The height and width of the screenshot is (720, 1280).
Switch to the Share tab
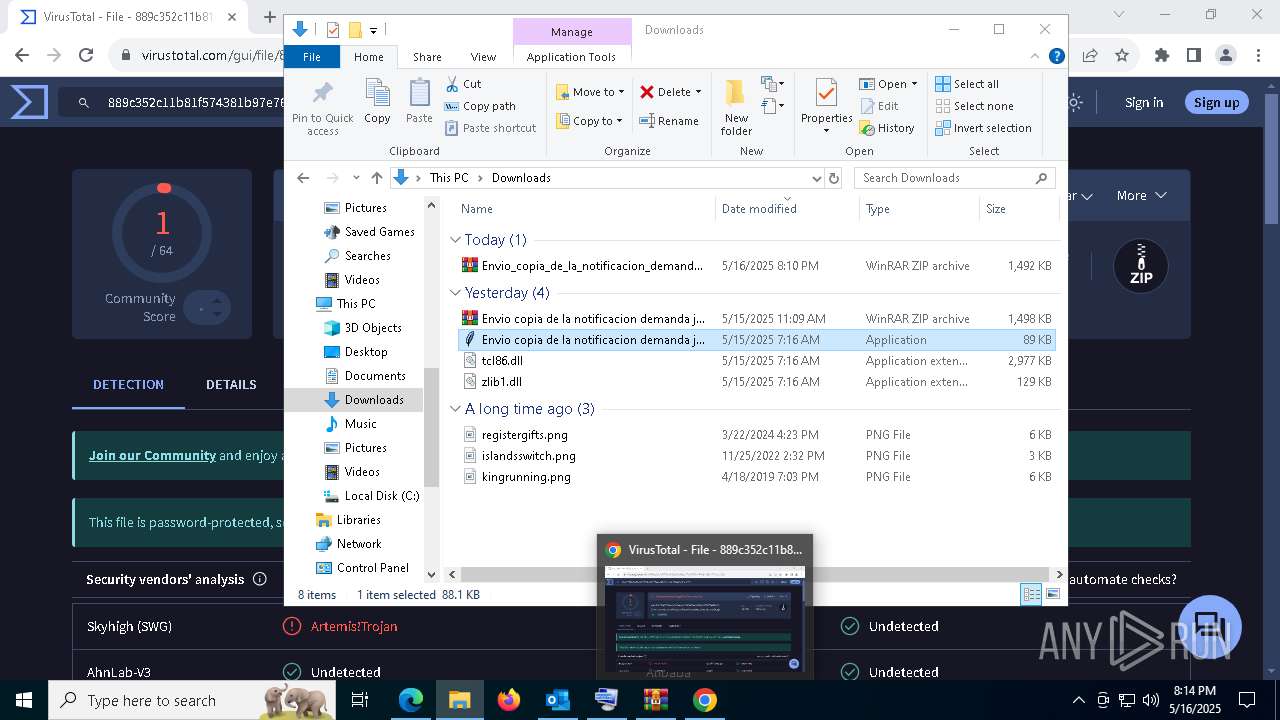coord(427,57)
